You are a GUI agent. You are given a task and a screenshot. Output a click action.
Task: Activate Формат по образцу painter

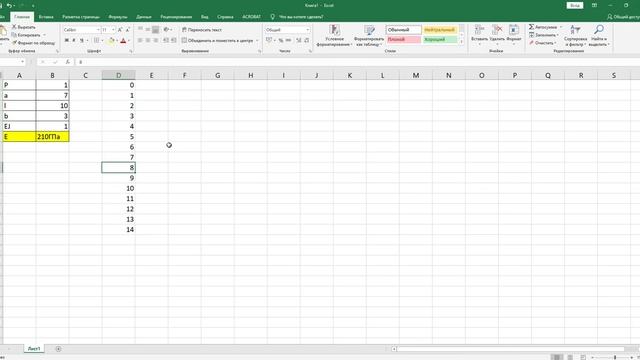tap(33, 42)
